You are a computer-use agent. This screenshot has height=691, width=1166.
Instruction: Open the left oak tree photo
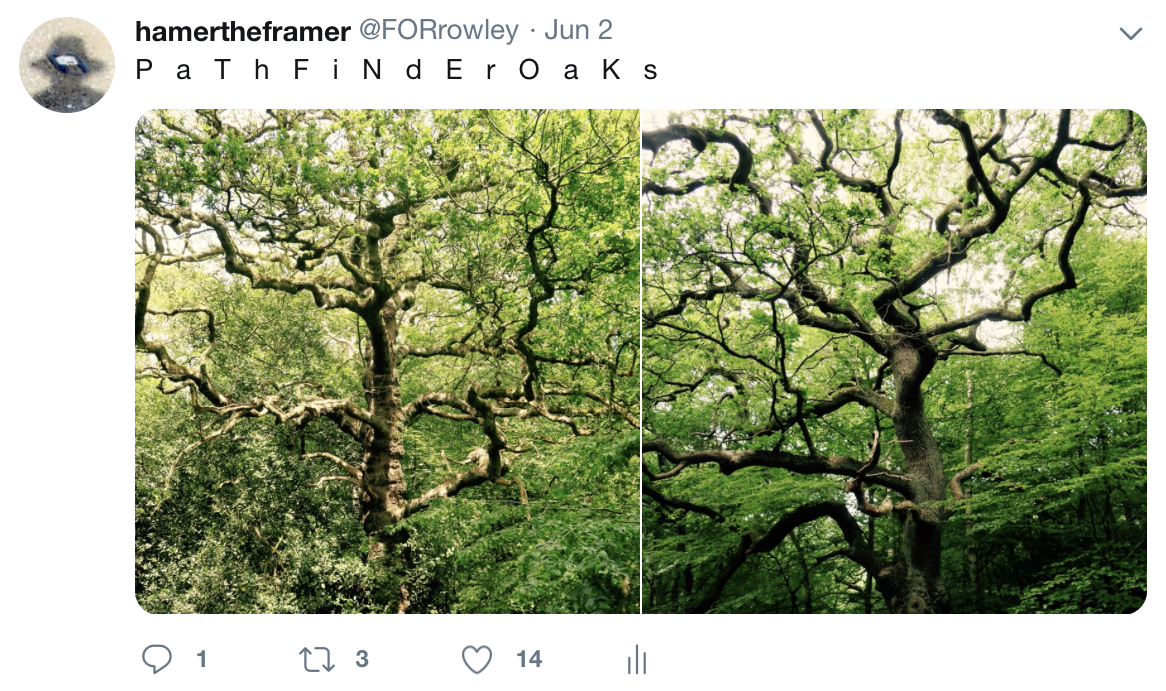(387, 361)
